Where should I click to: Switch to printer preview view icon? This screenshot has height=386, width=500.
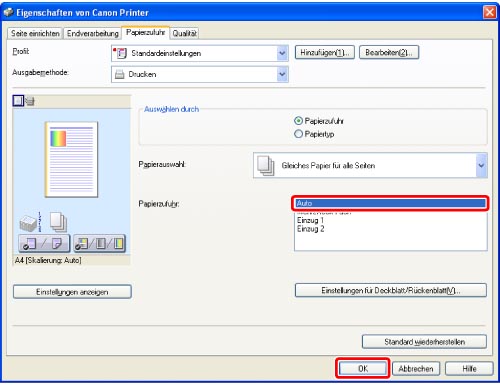(x=30, y=101)
